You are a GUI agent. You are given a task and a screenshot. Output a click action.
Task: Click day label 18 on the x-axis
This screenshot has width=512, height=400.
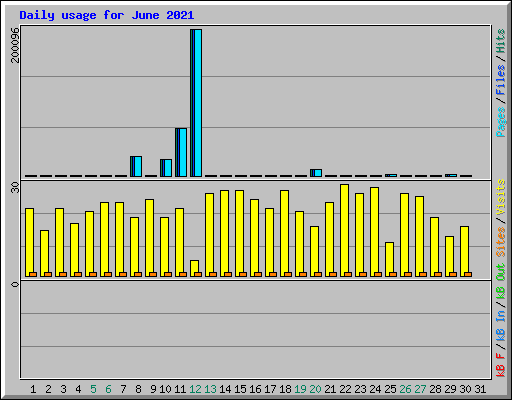tap(285, 389)
